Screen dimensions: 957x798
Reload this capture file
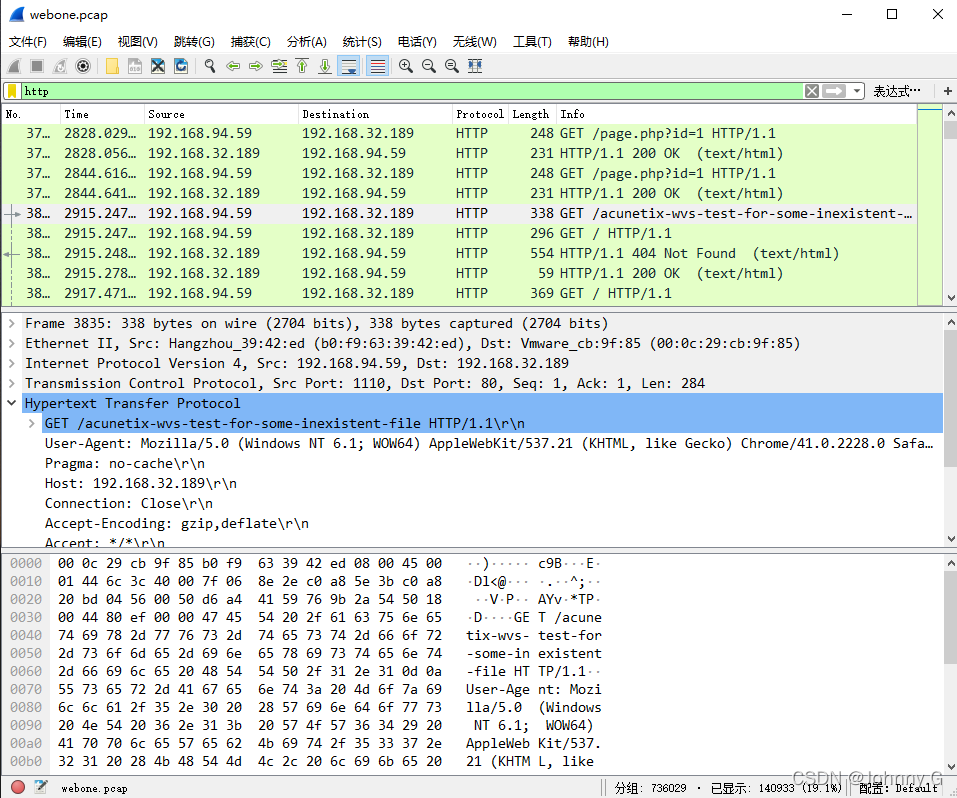tap(181, 66)
